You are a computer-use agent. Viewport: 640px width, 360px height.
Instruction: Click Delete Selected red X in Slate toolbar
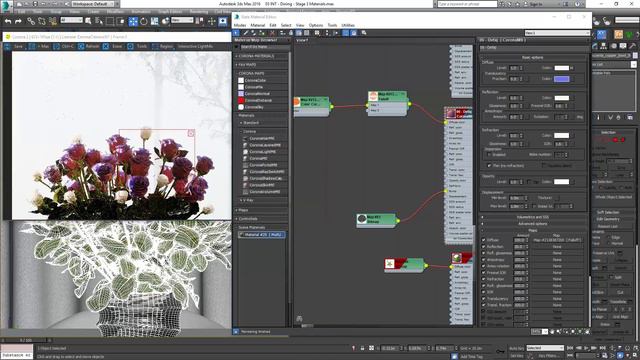point(272,33)
